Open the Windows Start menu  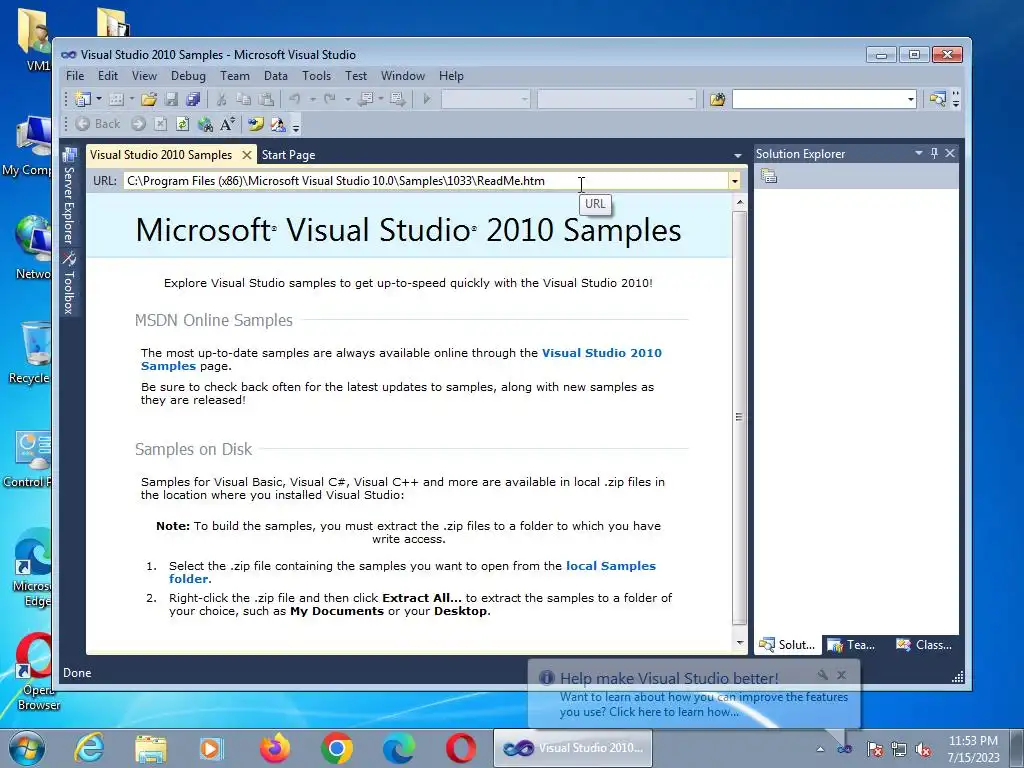tap(26, 748)
